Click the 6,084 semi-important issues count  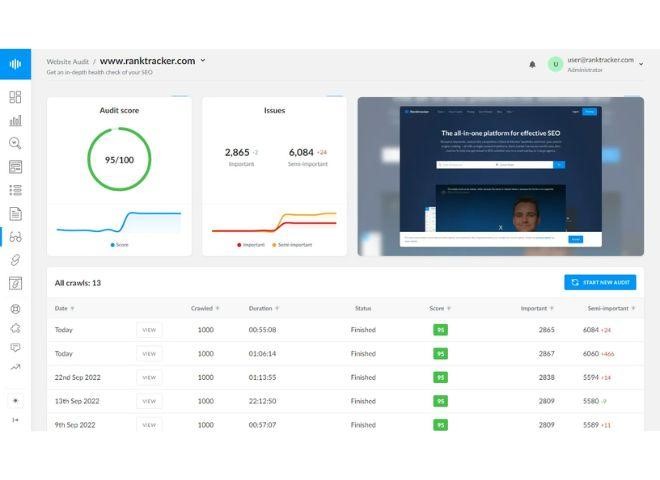(x=301, y=152)
